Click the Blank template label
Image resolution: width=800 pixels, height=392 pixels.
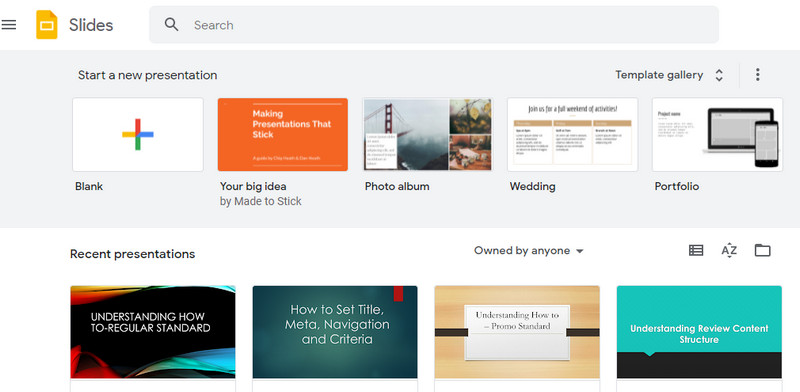click(x=89, y=186)
